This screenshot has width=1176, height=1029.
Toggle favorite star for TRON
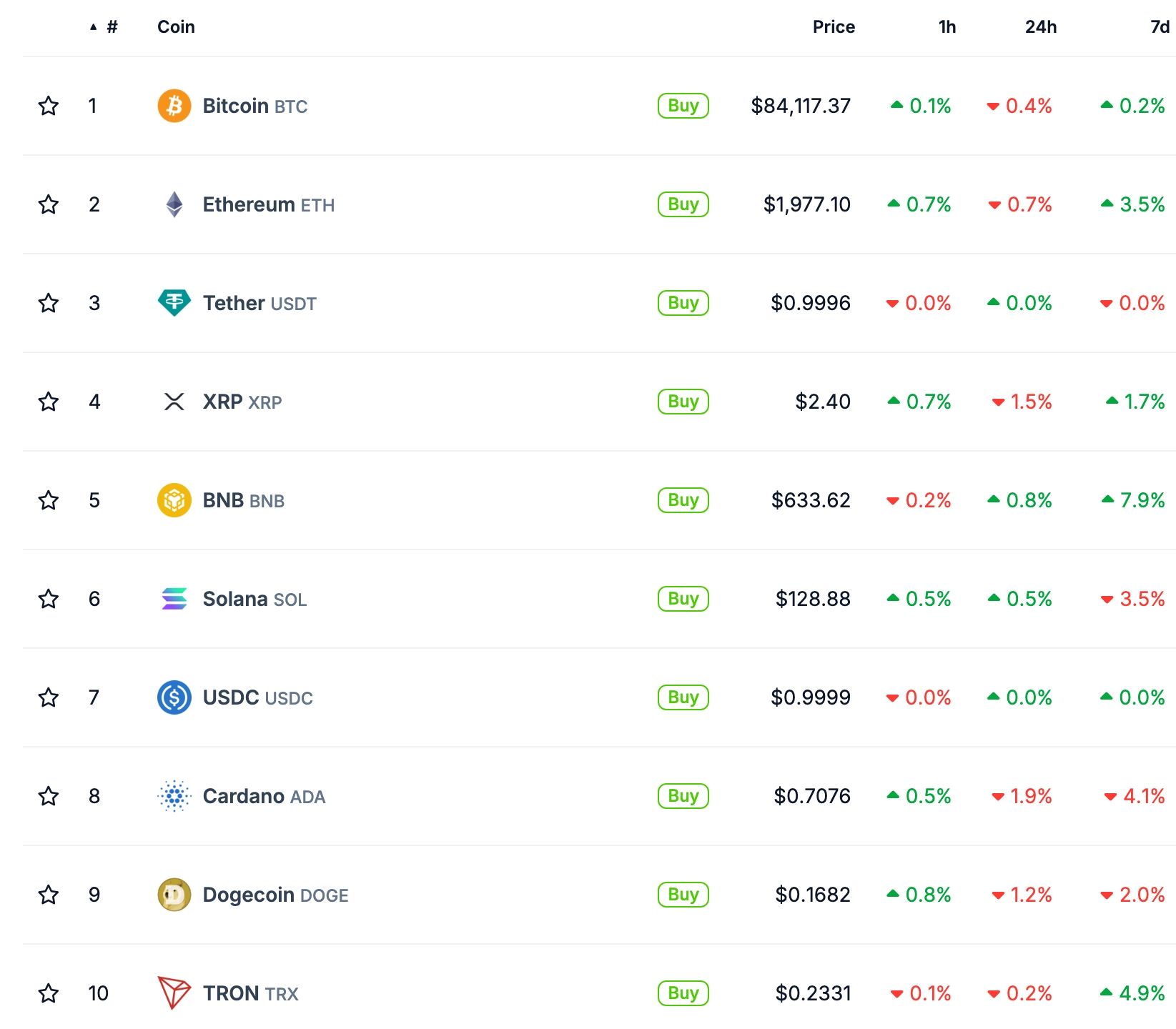[49, 993]
